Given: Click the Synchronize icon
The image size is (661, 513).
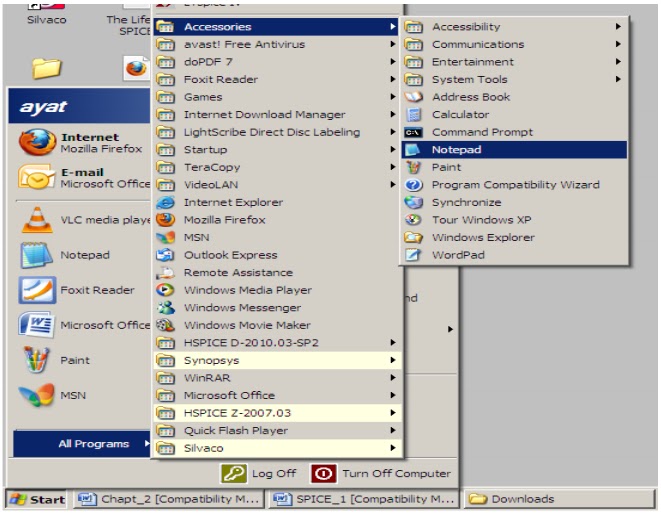Looking at the screenshot, I should (413, 202).
